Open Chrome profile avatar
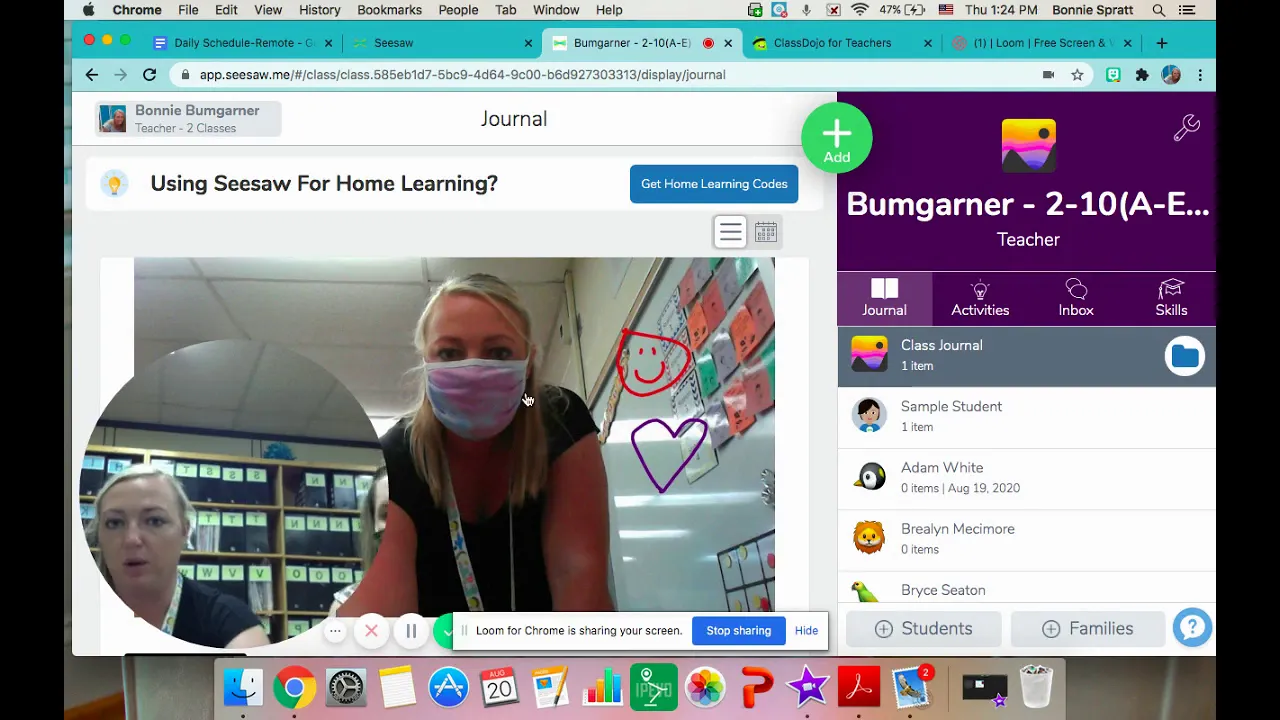 click(x=1171, y=75)
